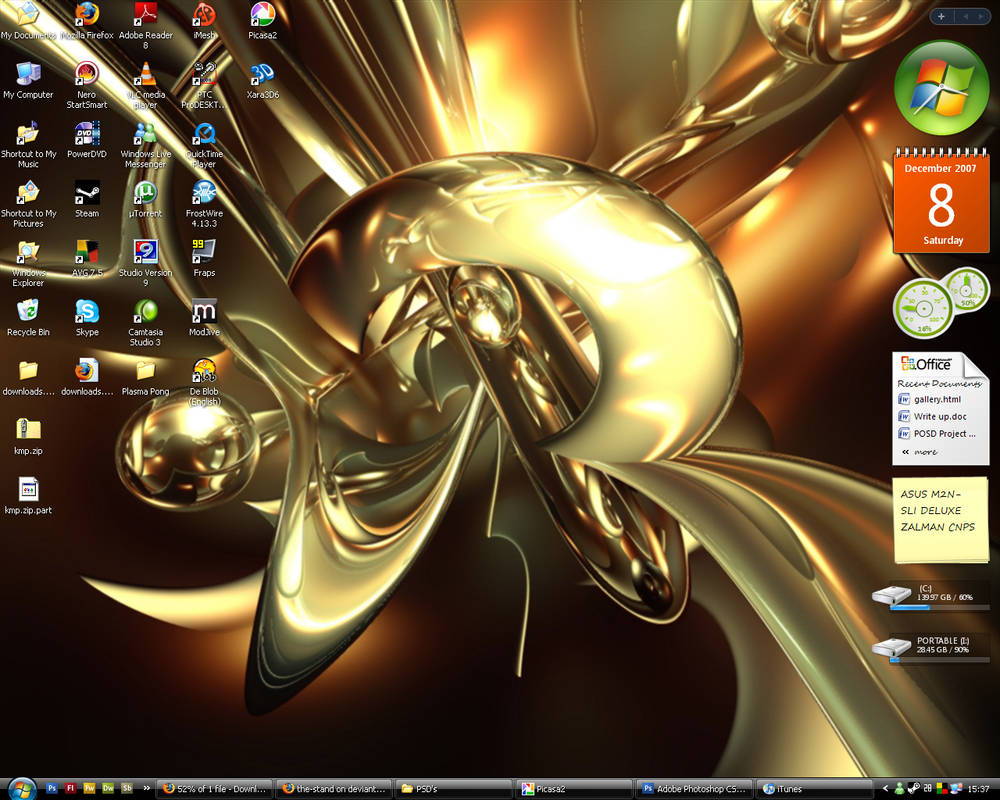Switch to Adobe Photoshop CS taskbar window
Viewport: 1000px width, 800px height.
(x=695, y=789)
